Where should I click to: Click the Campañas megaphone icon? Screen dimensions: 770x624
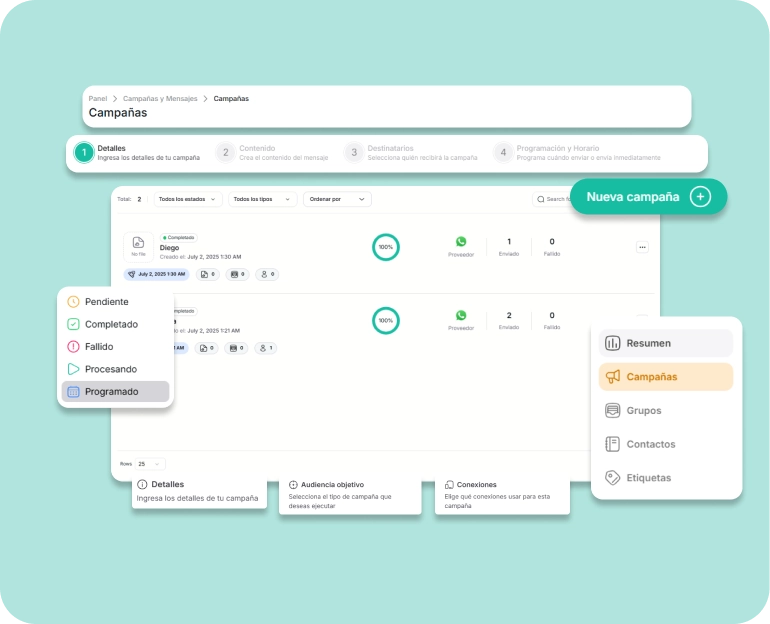613,377
